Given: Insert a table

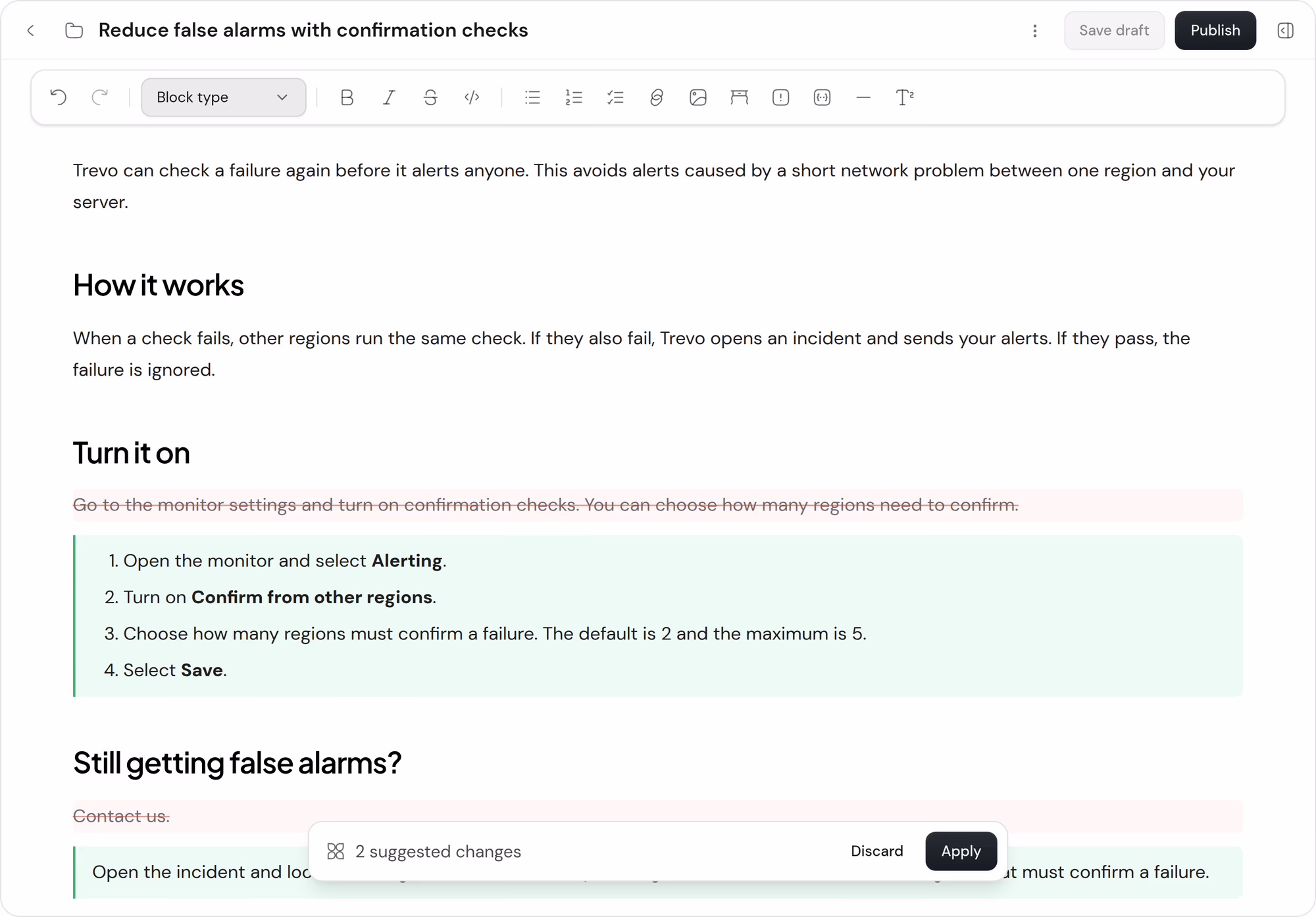Looking at the screenshot, I should (740, 97).
